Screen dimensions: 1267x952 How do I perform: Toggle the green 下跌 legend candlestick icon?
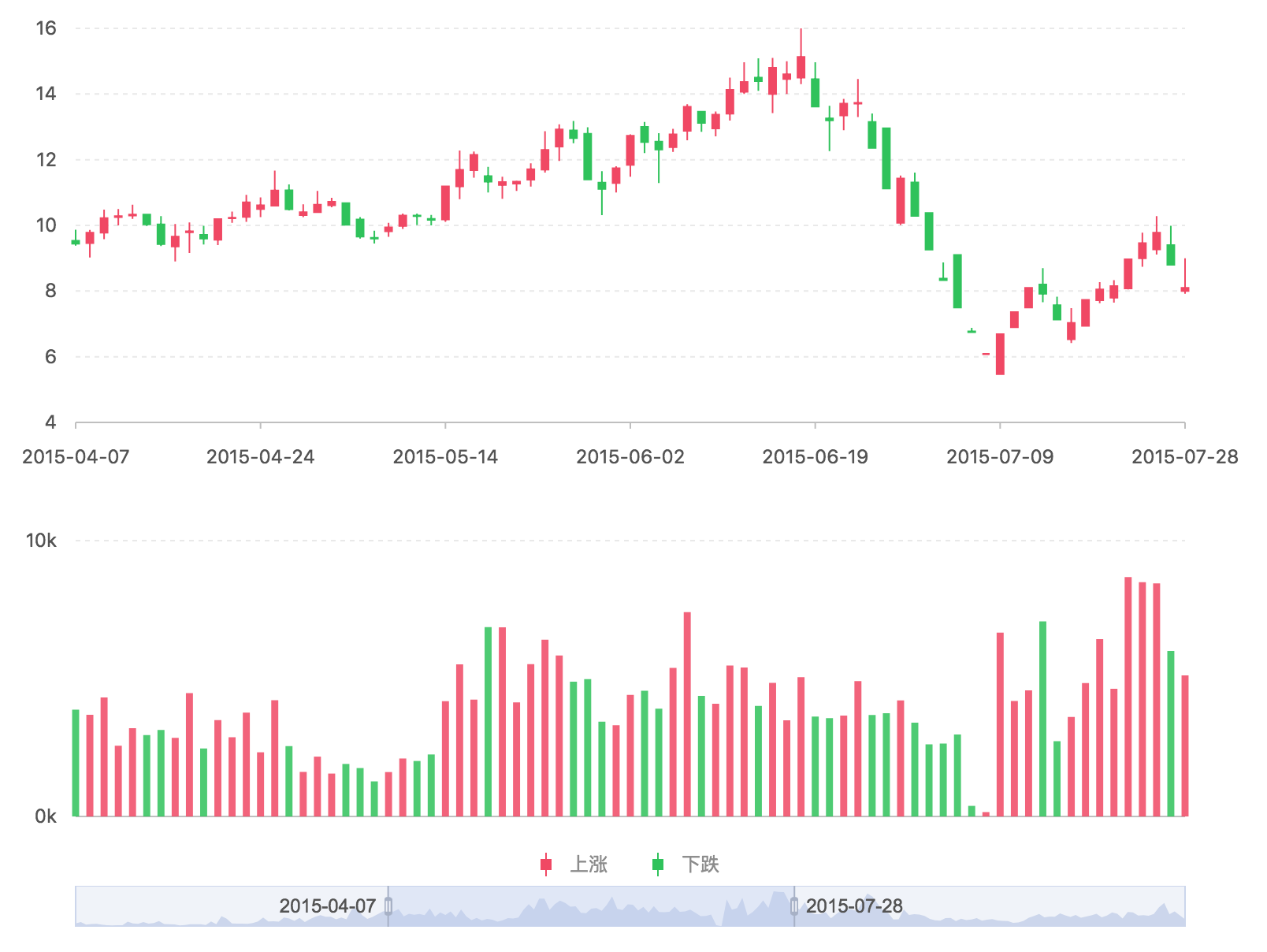point(658,865)
